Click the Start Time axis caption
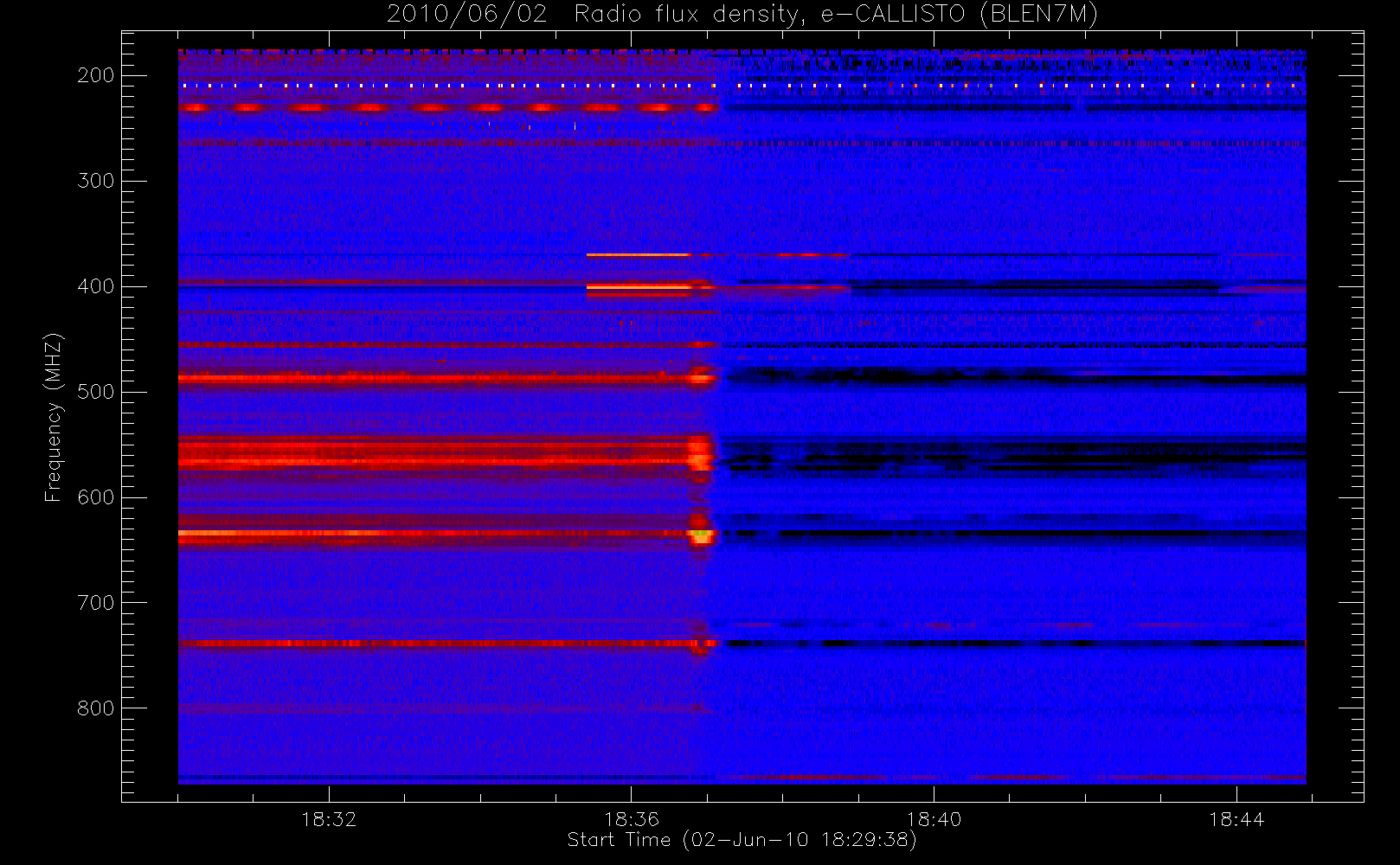This screenshot has width=1400, height=865. [742, 840]
